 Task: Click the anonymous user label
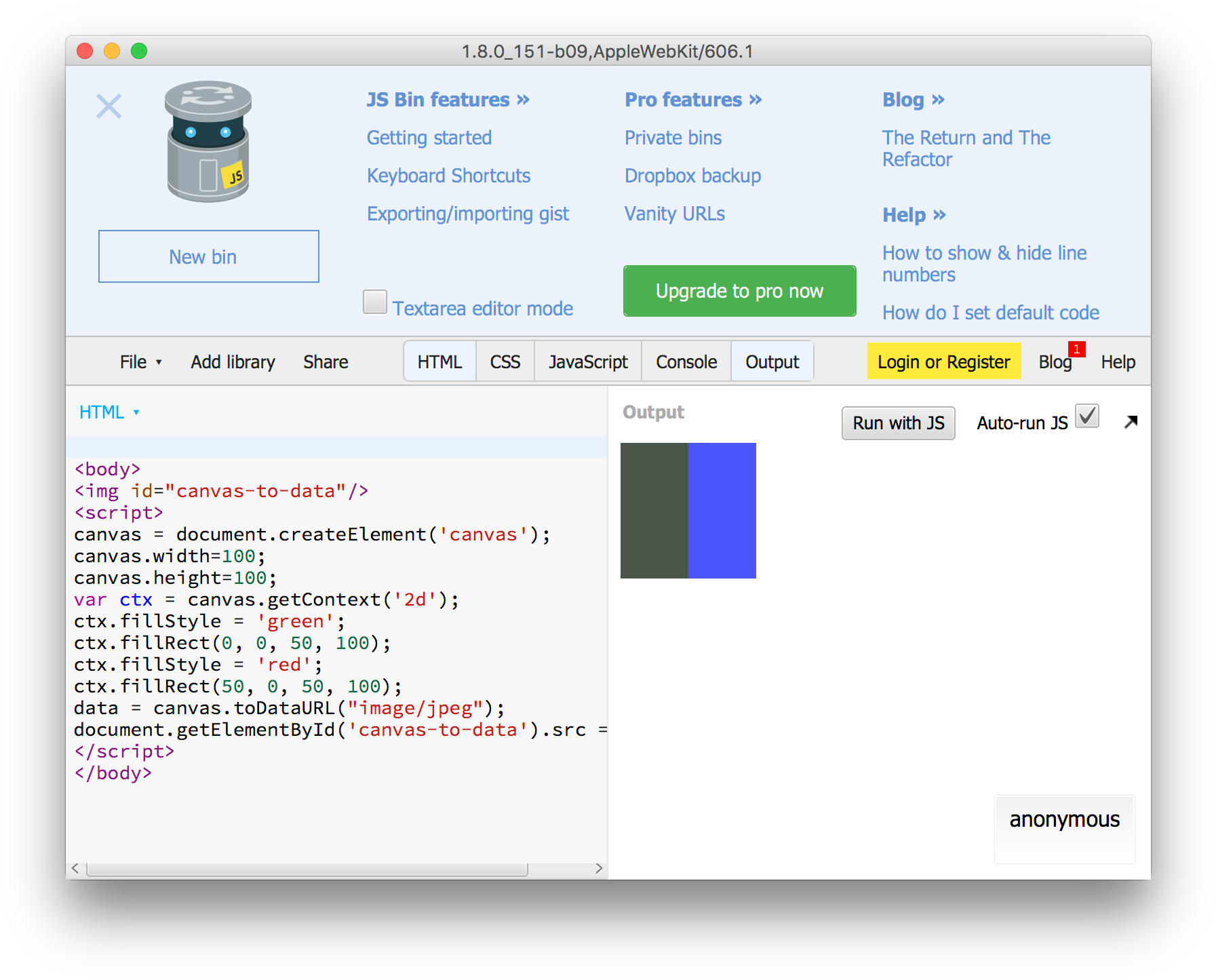tap(1065, 819)
